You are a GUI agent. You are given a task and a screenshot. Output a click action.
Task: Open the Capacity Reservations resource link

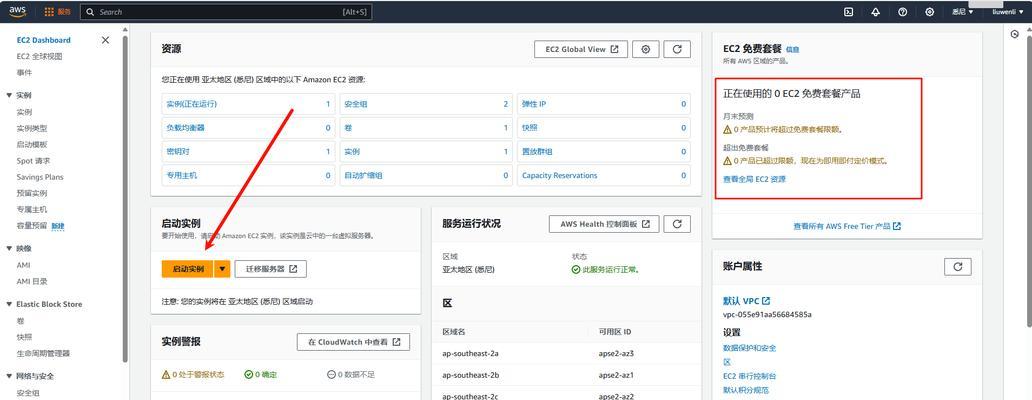click(x=559, y=176)
